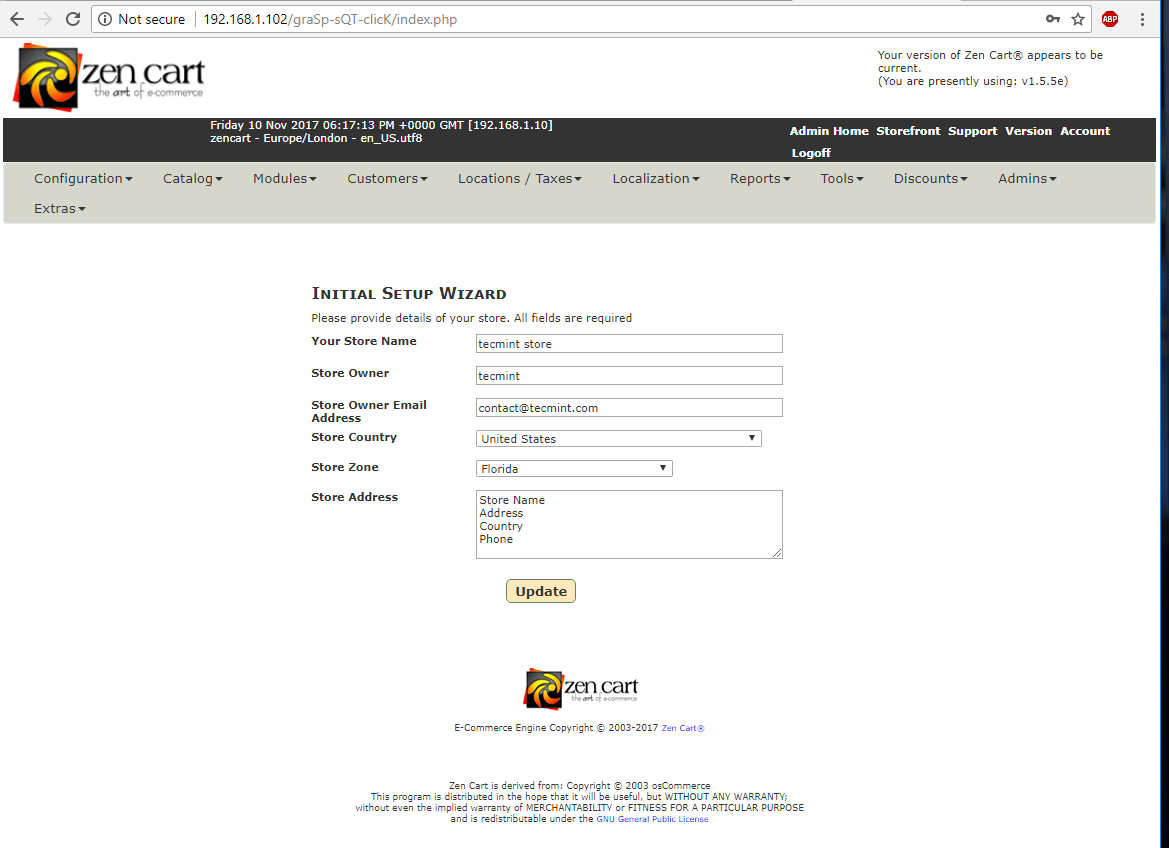Open the Locations / Taxes menu
This screenshot has height=848, width=1169.
[520, 178]
